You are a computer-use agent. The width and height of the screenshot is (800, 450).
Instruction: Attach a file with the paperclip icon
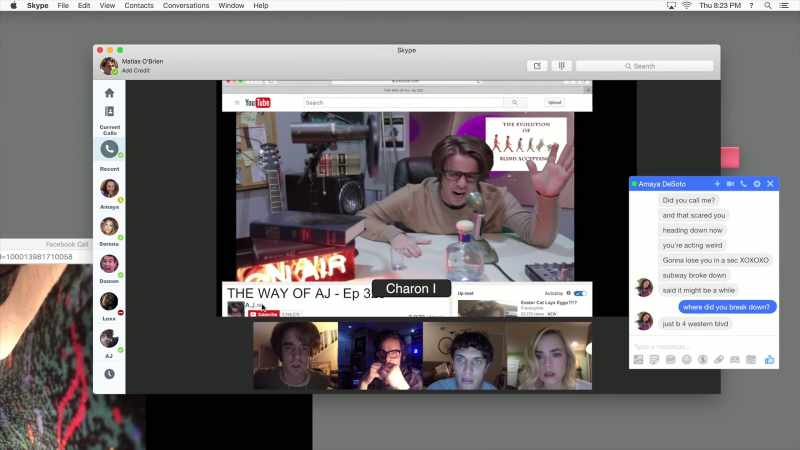tap(719, 360)
